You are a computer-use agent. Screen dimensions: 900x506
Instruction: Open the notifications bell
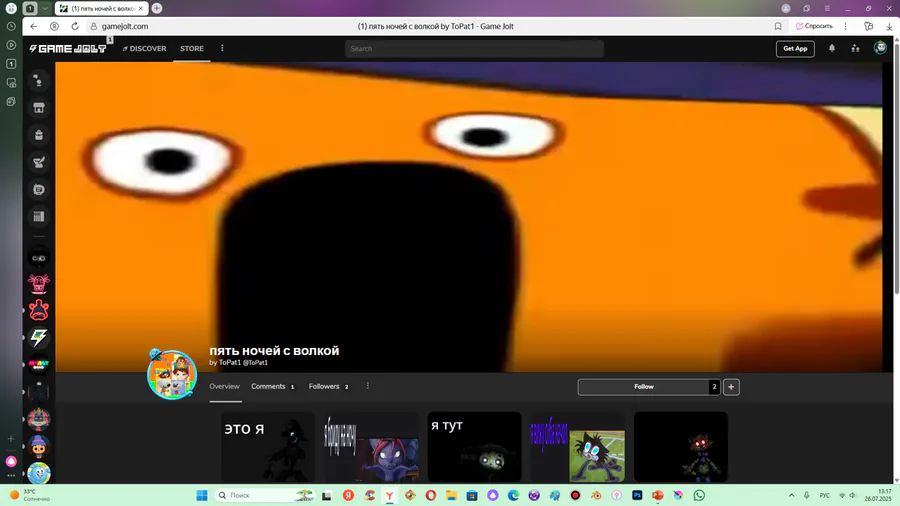point(832,48)
